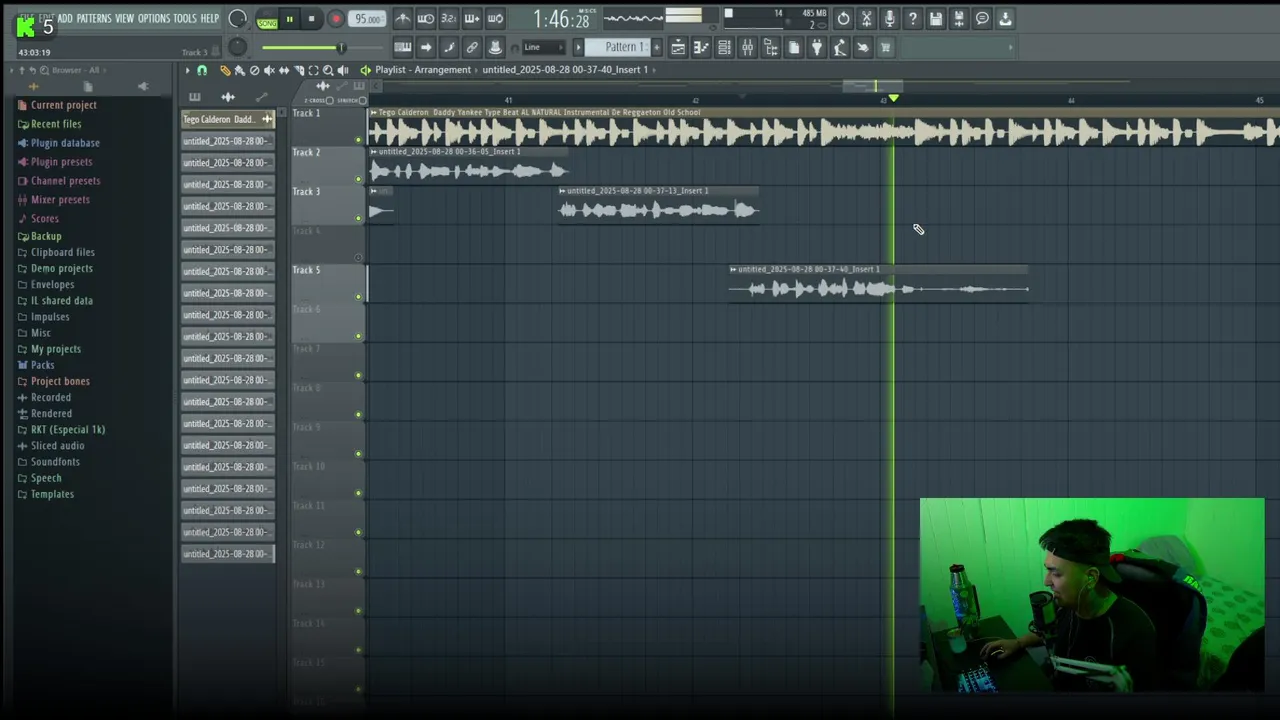Viewport: 1280px width, 720px height.
Task: Open the Mixer icon
Action: (747, 47)
